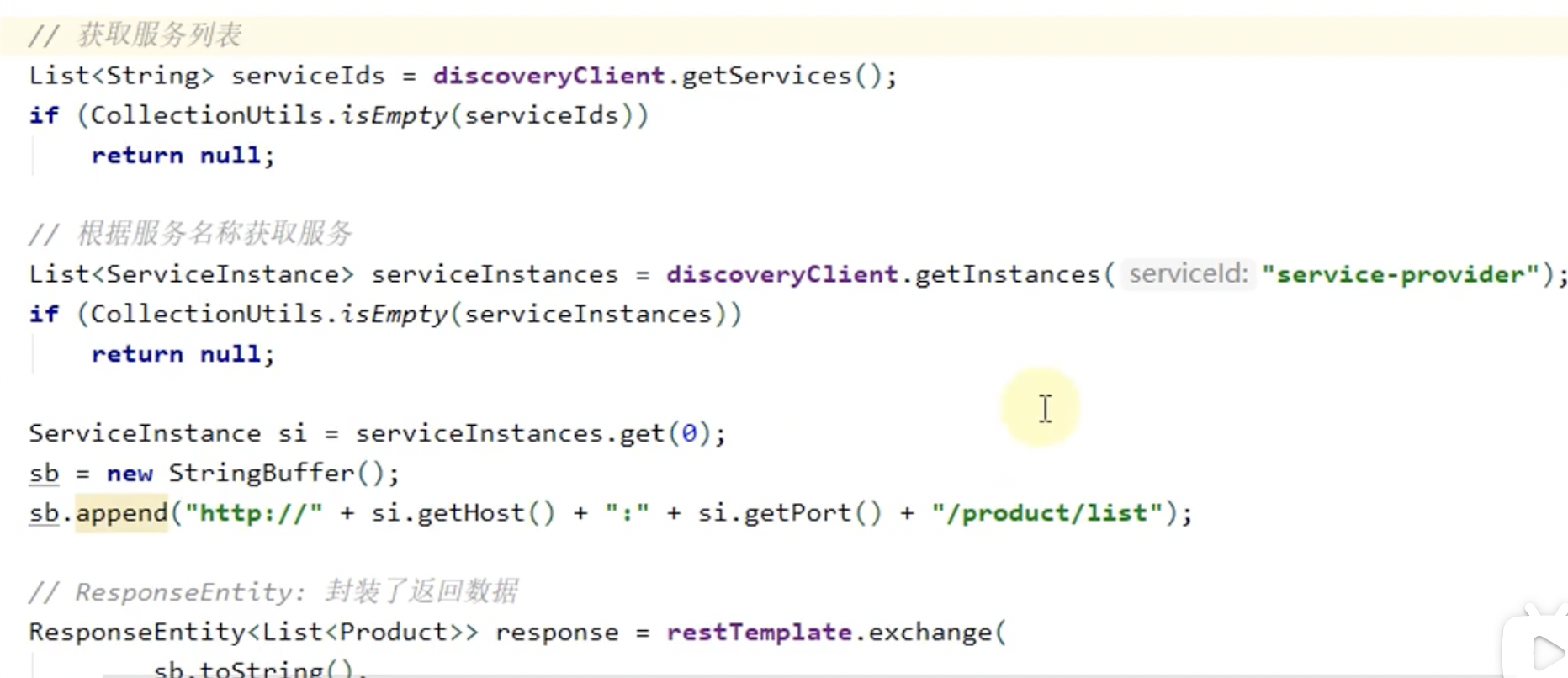Click the sb.toString() line
Viewport: 1568px width, 678px height.
260,669
